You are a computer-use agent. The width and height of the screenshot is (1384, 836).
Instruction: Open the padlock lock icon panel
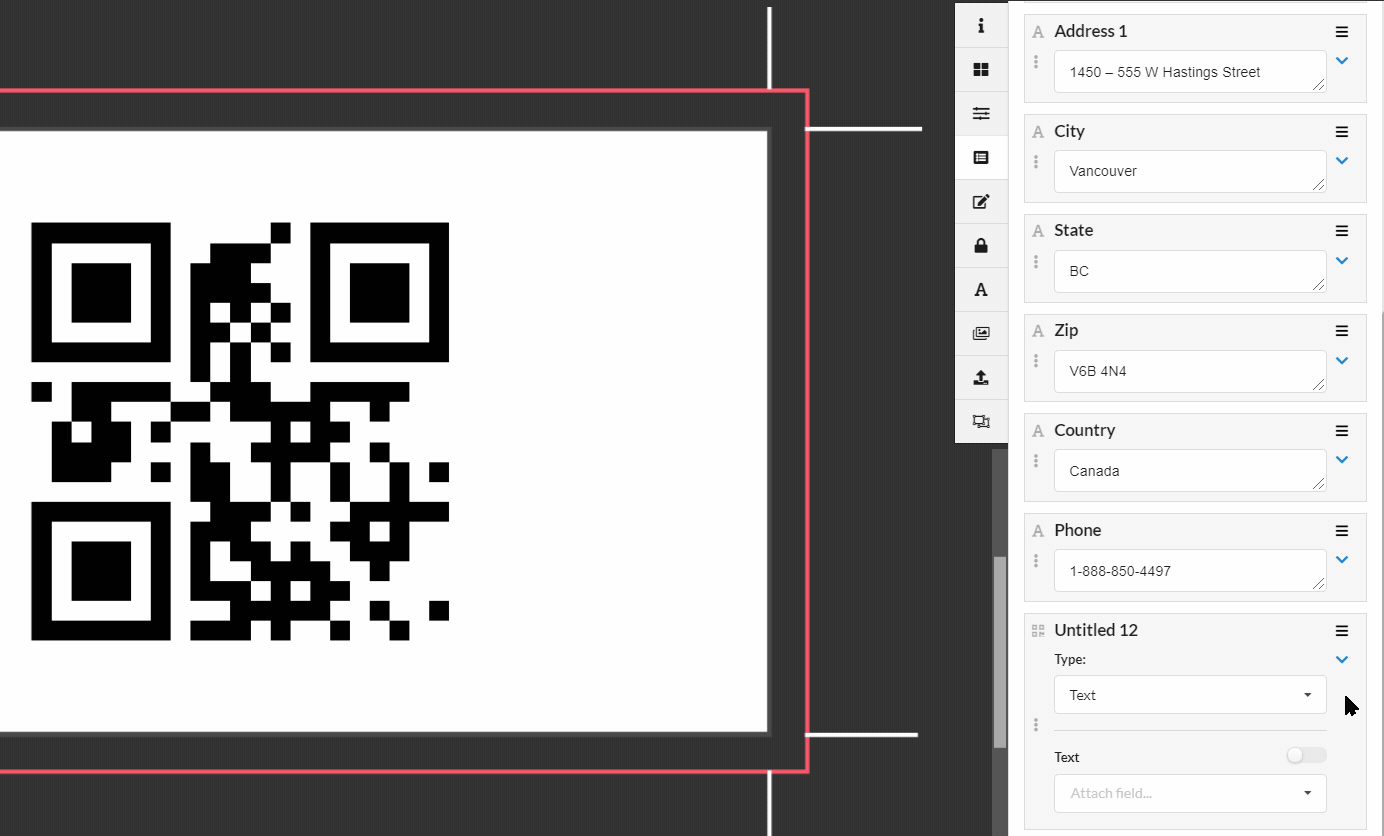coord(981,245)
